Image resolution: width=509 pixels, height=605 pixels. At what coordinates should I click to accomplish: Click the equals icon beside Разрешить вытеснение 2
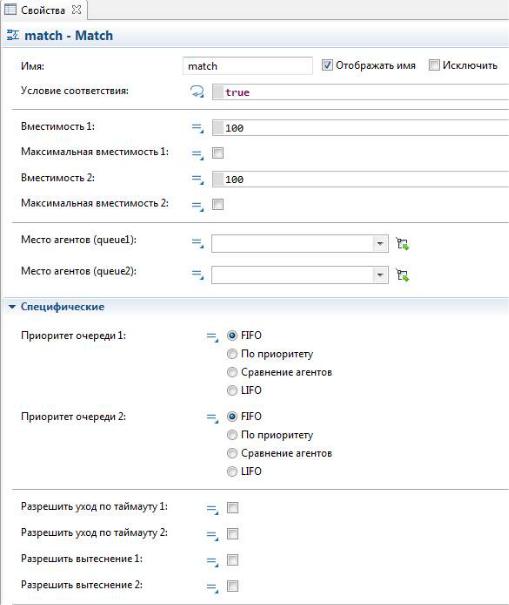pos(212,587)
